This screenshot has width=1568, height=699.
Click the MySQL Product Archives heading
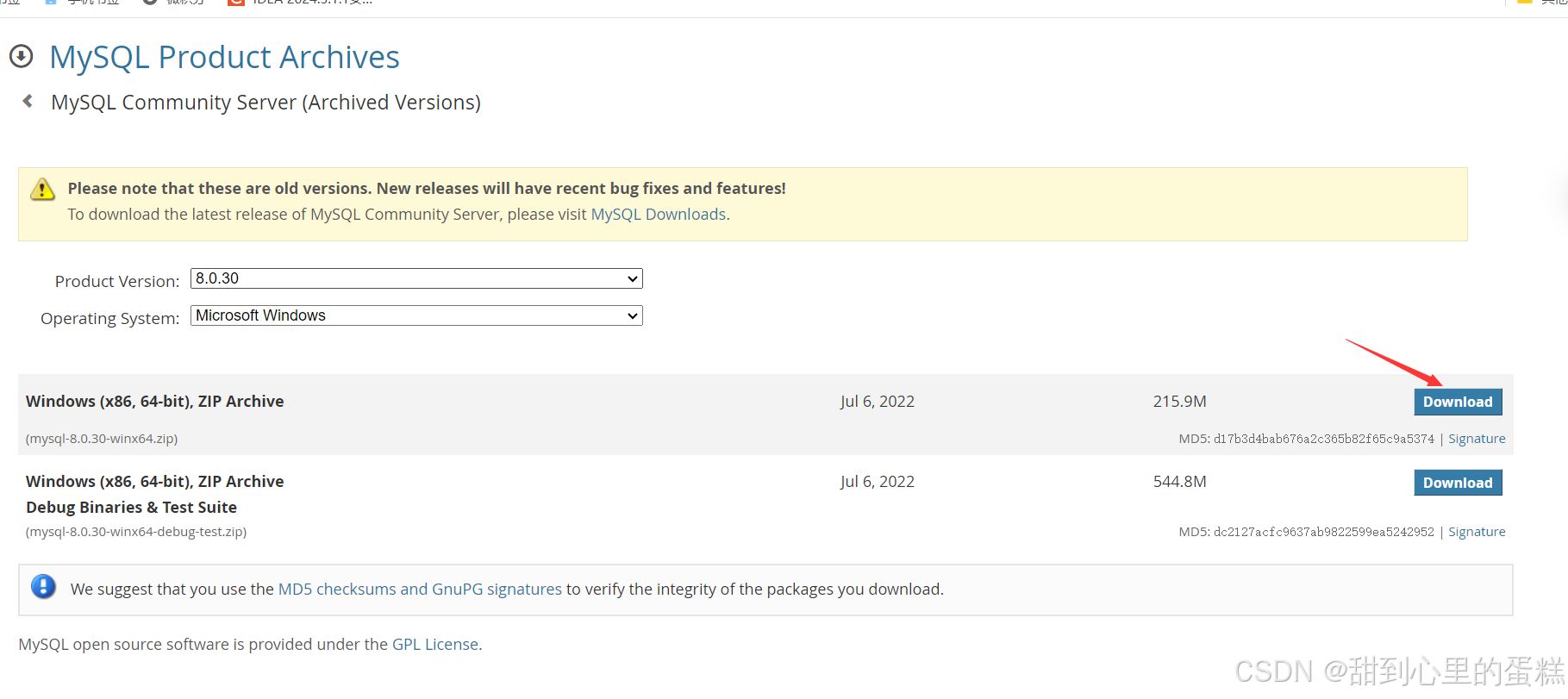[224, 57]
